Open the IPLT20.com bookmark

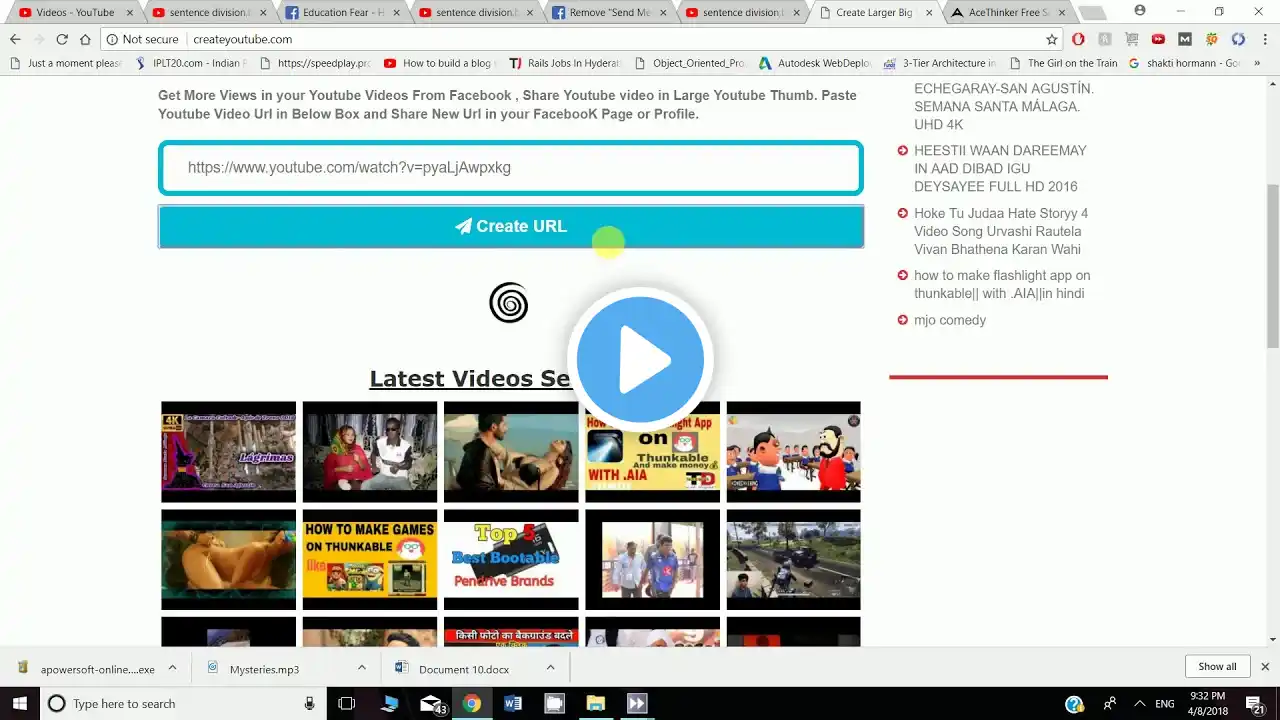[x=190, y=63]
